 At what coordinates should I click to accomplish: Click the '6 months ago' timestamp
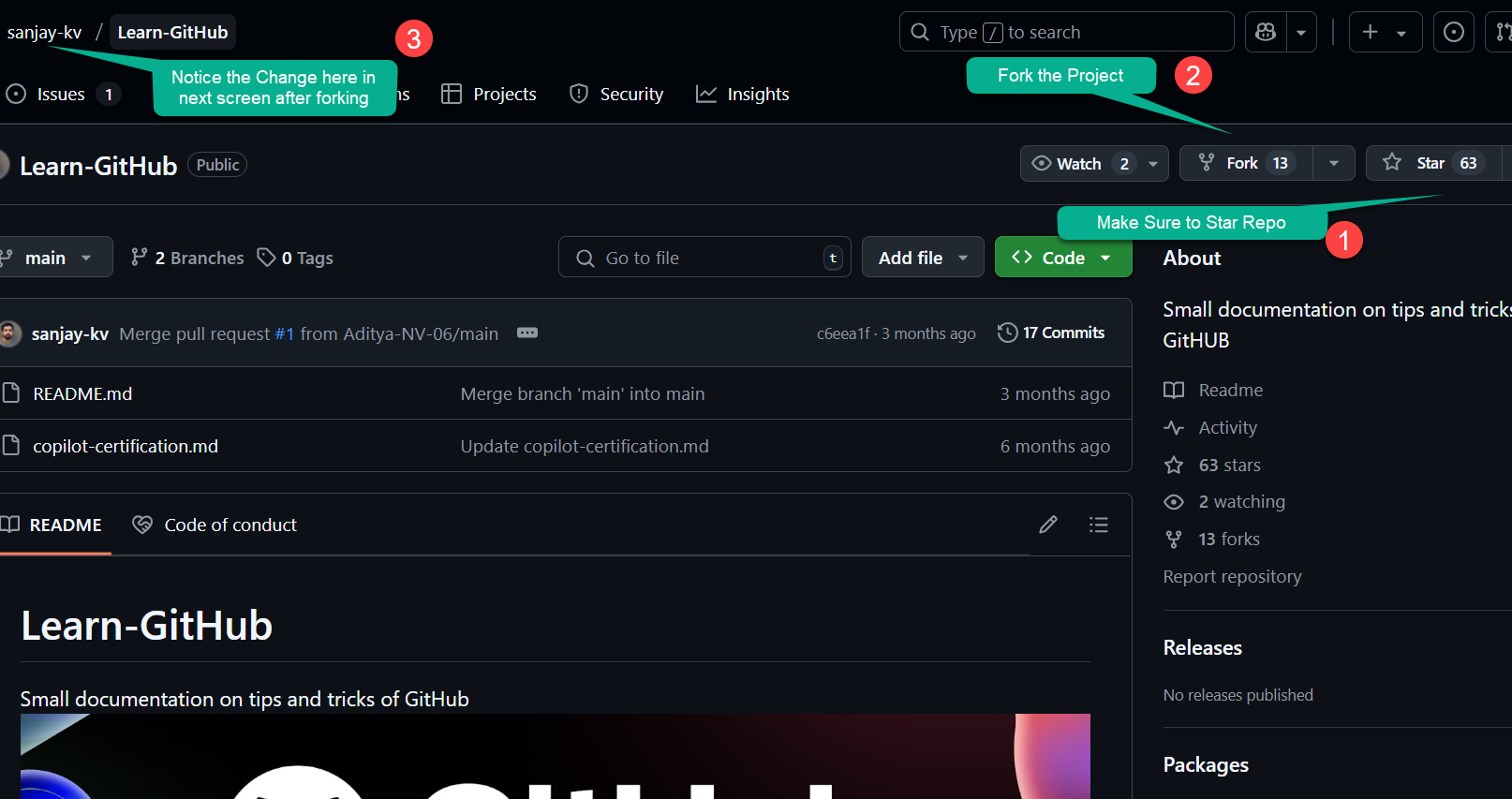pyautogui.click(x=1055, y=447)
